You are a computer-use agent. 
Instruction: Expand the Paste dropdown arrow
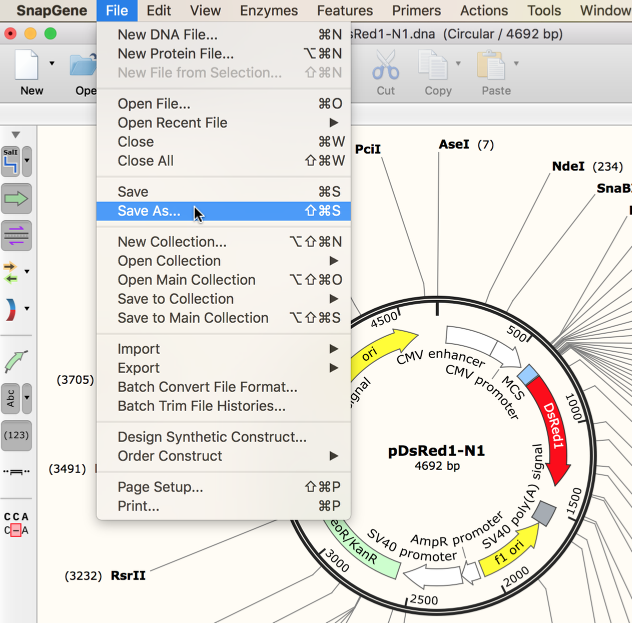coord(516,63)
